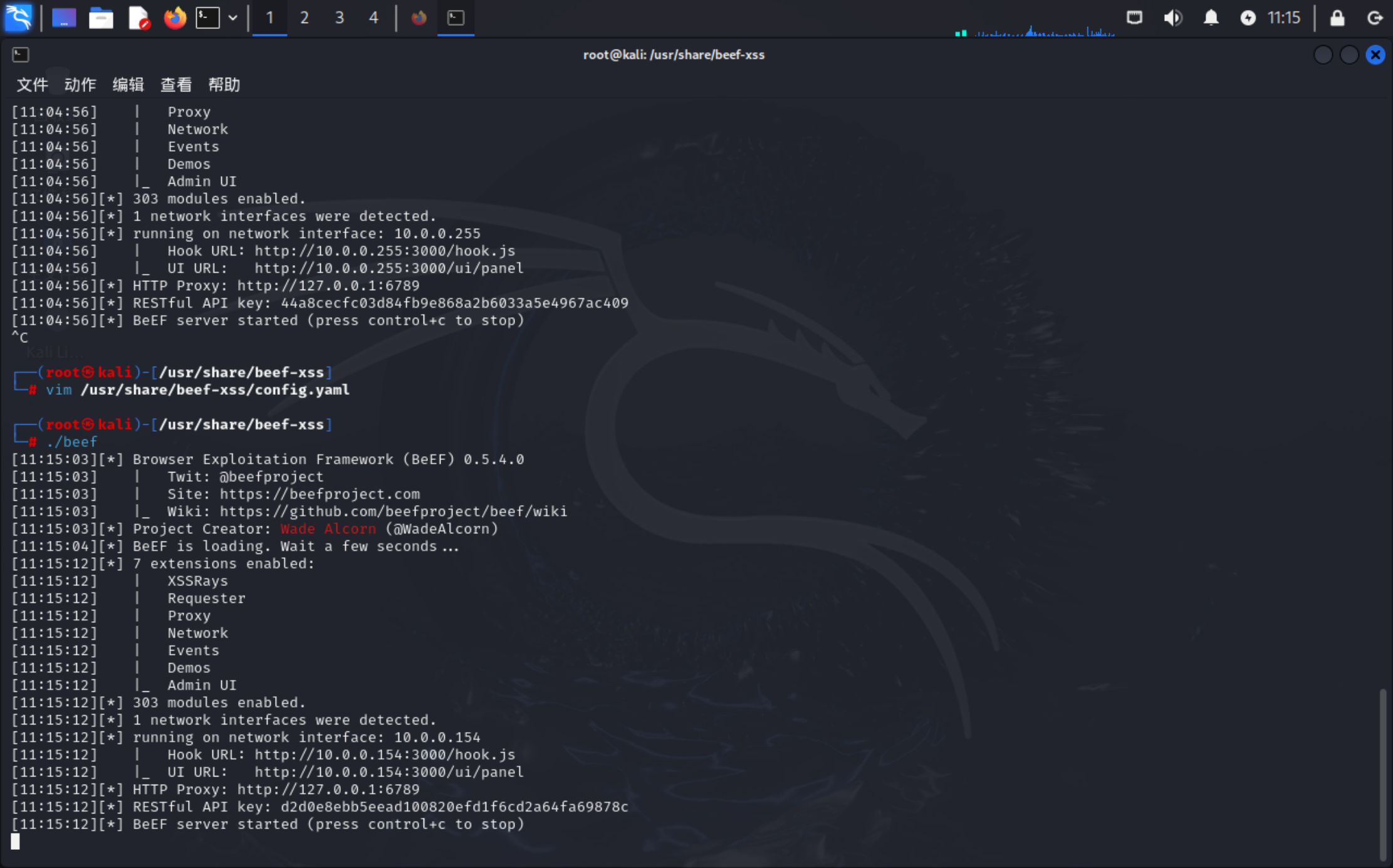Switch to workspace 2

point(305,18)
